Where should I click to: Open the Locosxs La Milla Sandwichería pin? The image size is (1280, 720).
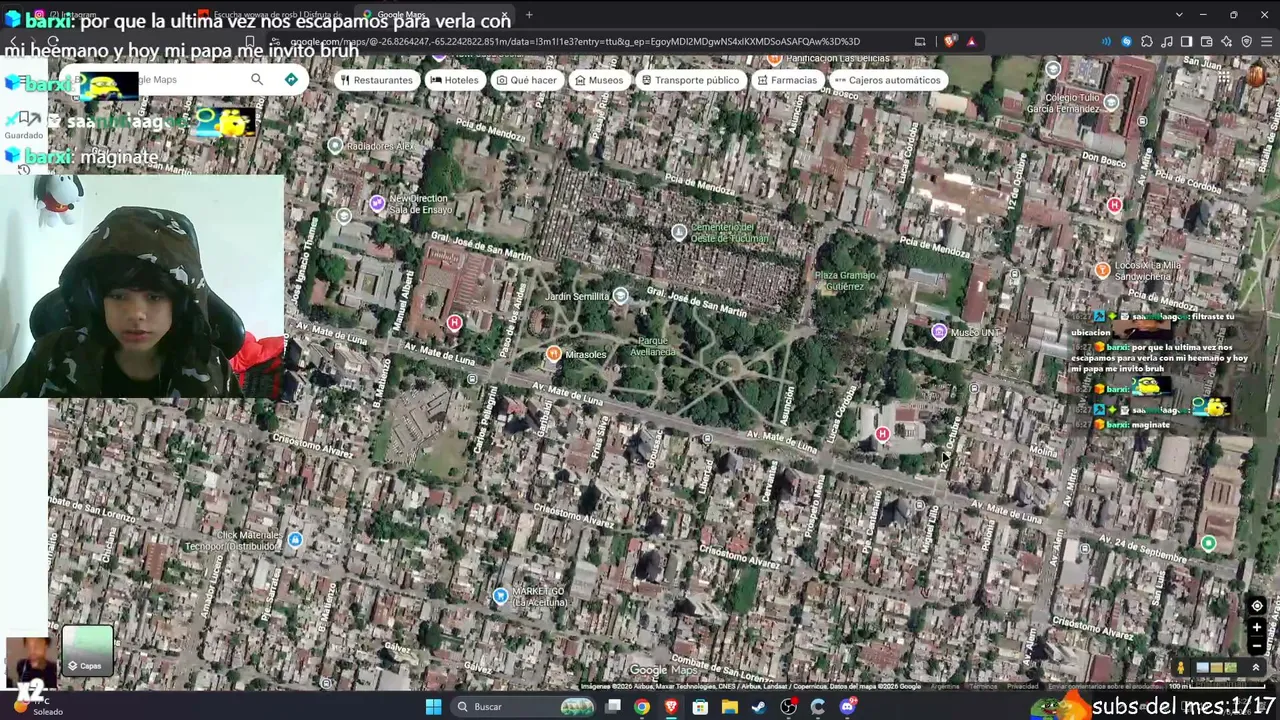click(x=1102, y=270)
